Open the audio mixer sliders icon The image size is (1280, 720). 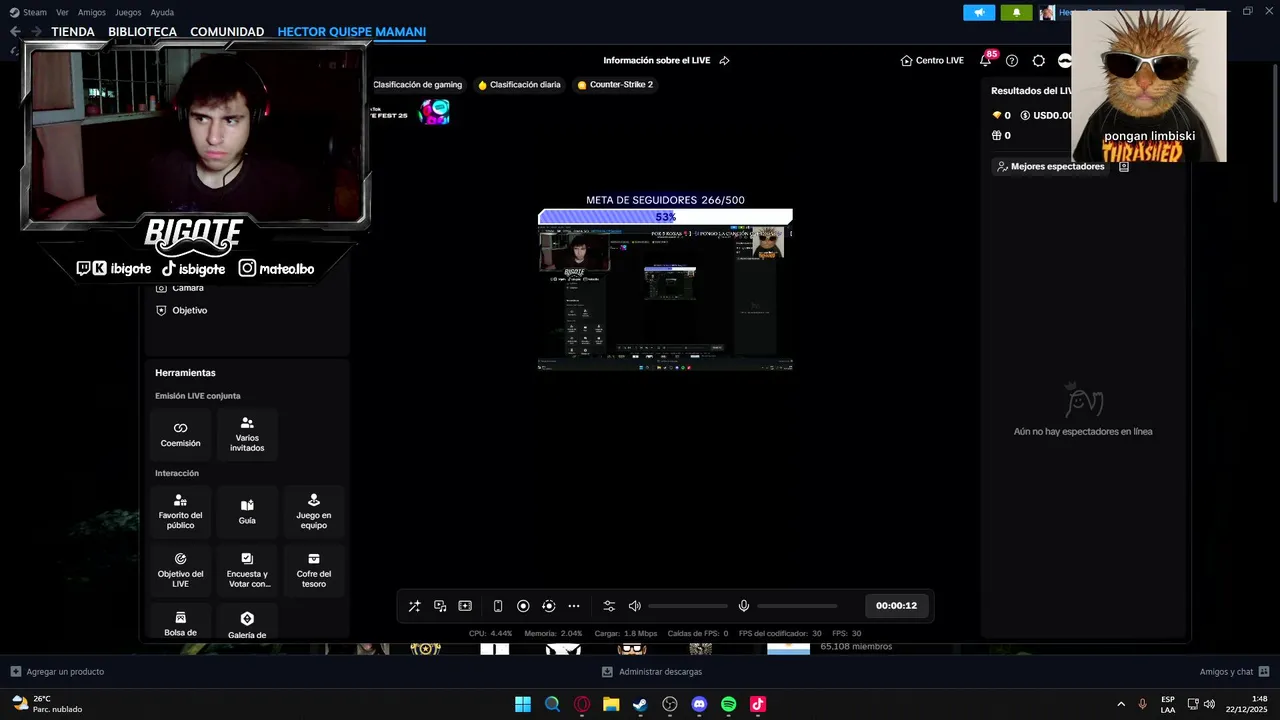click(609, 606)
